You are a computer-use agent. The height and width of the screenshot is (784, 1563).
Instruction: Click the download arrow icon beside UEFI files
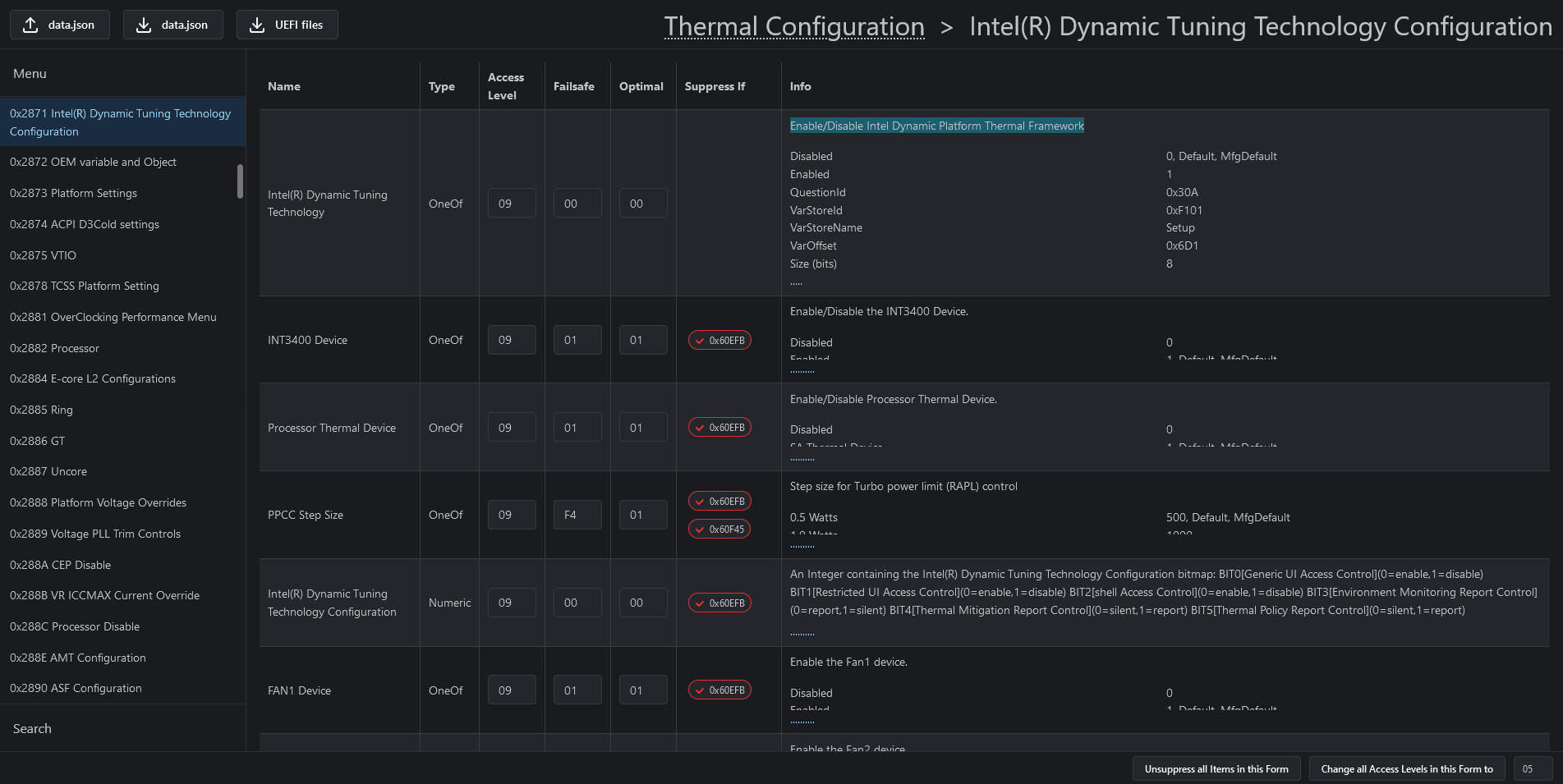point(257,25)
